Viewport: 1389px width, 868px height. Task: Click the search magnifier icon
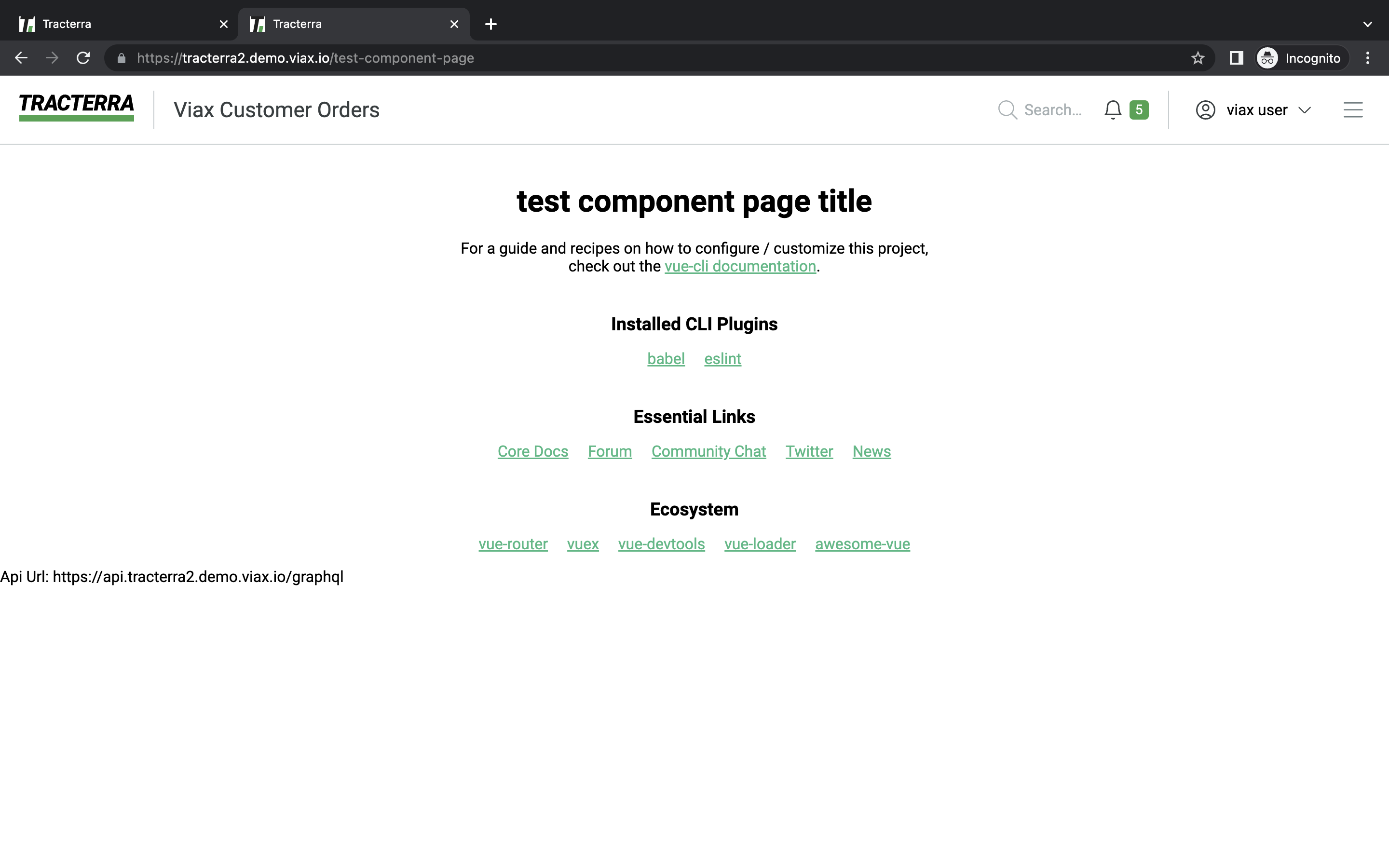pyautogui.click(x=1008, y=109)
